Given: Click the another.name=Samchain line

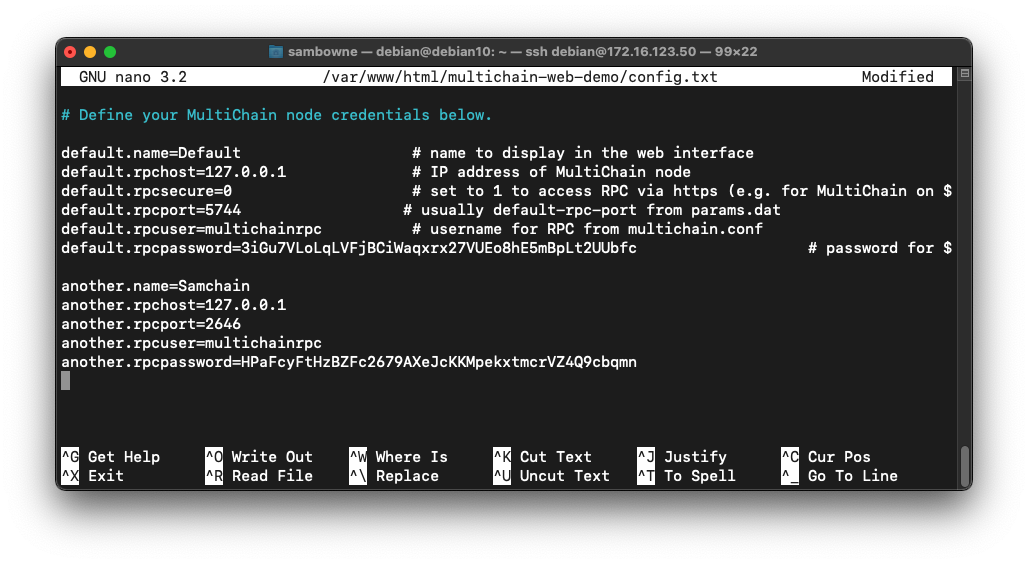Looking at the screenshot, I should pos(155,286).
